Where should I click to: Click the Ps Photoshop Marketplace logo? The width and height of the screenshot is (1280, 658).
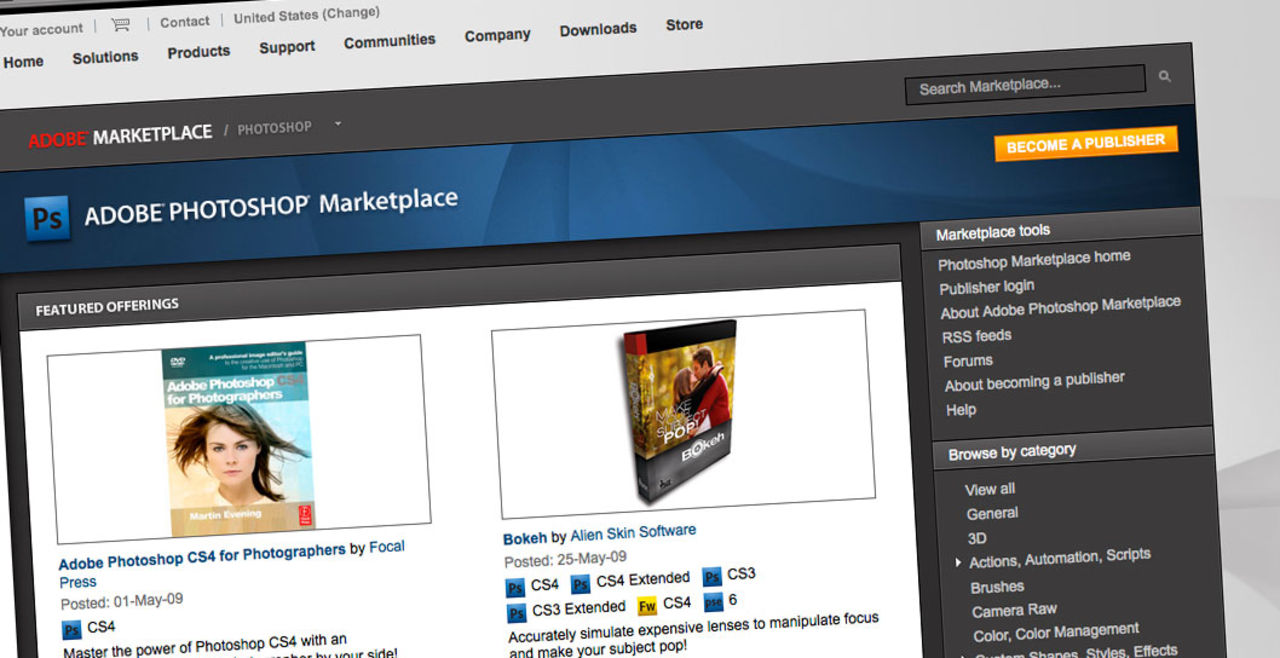48,218
